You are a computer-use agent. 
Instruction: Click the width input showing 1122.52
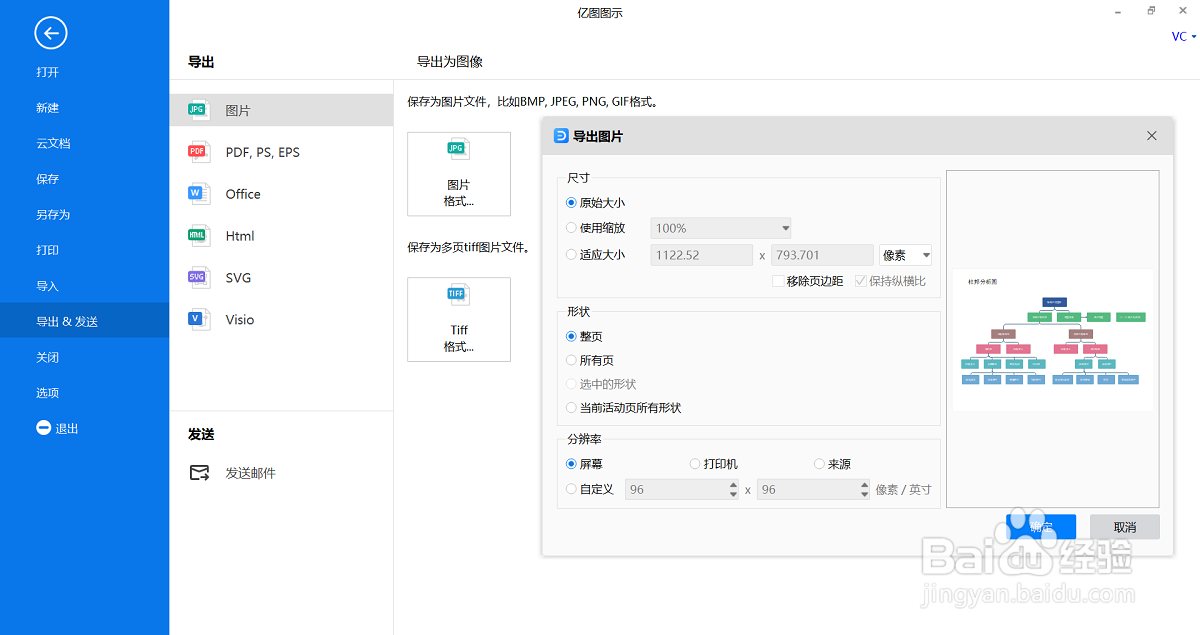point(701,254)
